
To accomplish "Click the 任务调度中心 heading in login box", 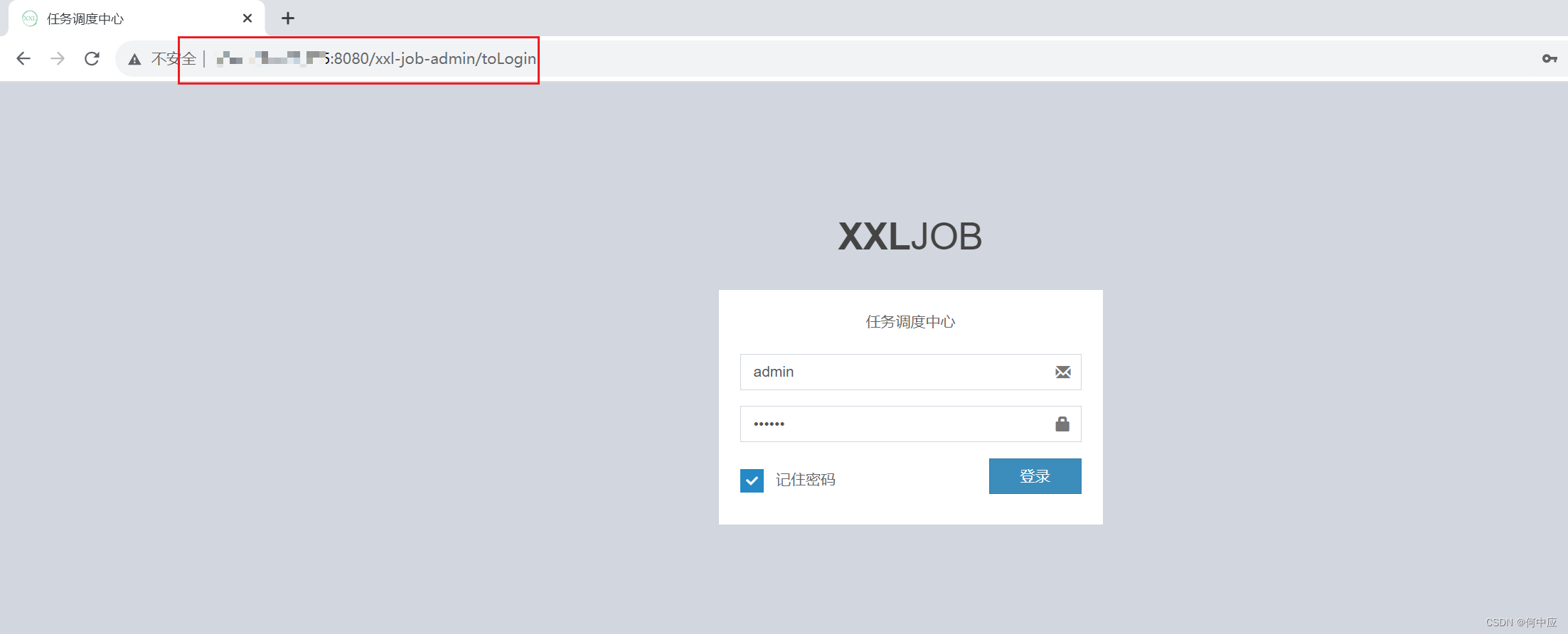I will coord(910,322).
